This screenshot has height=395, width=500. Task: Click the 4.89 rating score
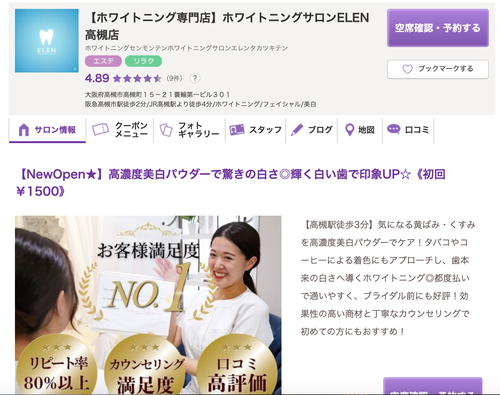click(x=97, y=78)
